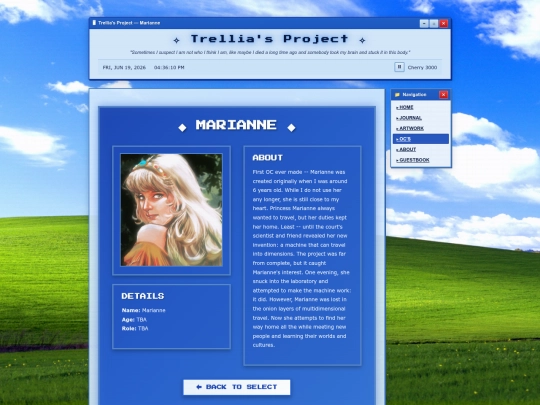Click the Cherry 3000 track label
The height and width of the screenshot is (405, 540).
pyautogui.click(x=422, y=68)
